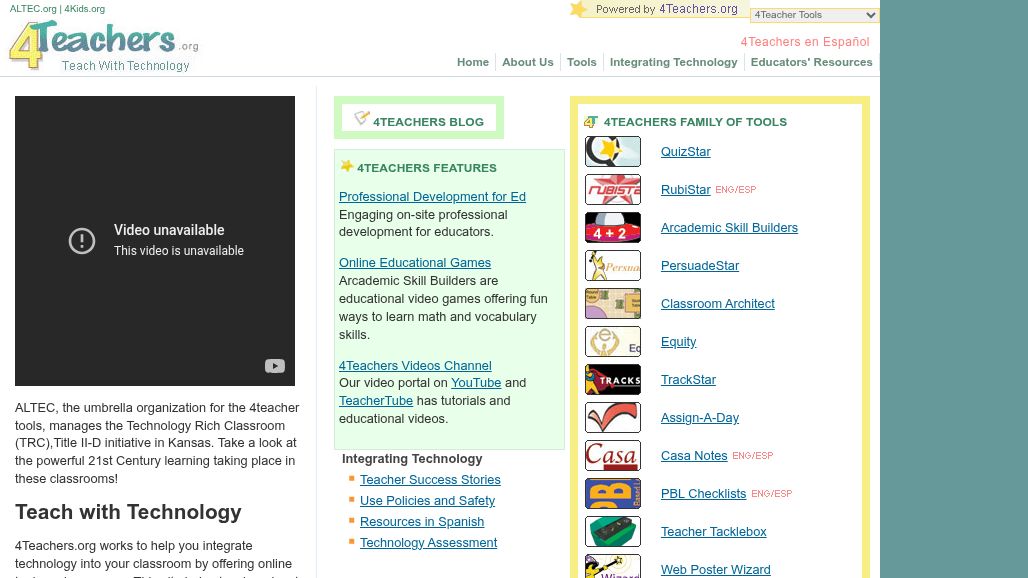This screenshot has width=1028, height=578.
Task: Click Educators' Resources in the navigation
Action: 812,61
